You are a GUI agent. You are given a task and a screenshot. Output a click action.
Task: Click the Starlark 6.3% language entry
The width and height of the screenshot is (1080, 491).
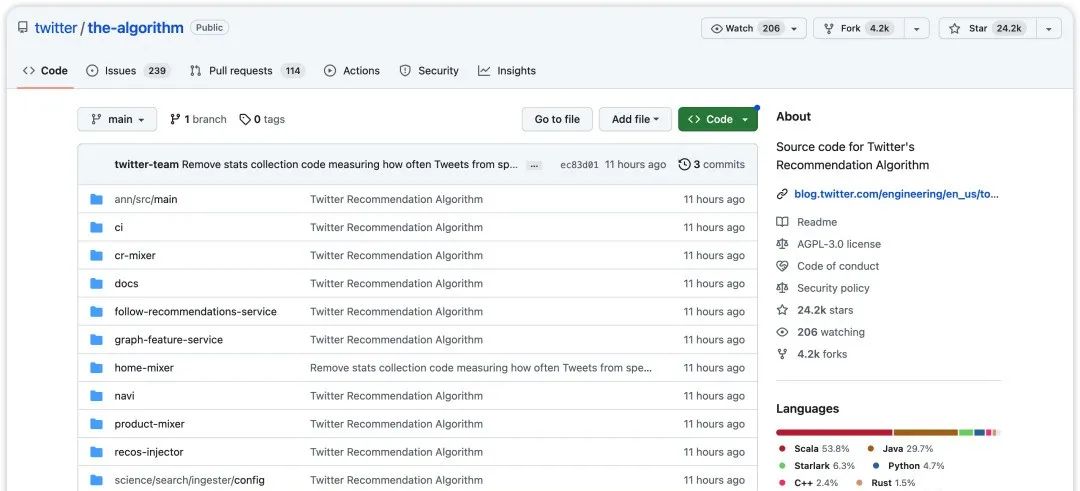[x=817, y=466]
